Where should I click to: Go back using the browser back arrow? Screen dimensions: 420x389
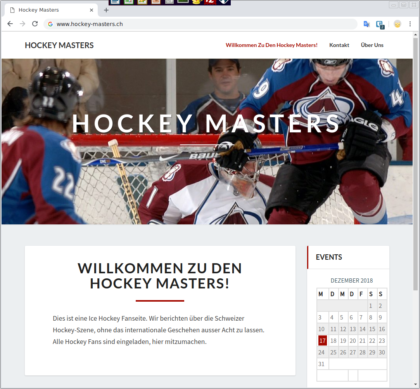click(x=10, y=24)
